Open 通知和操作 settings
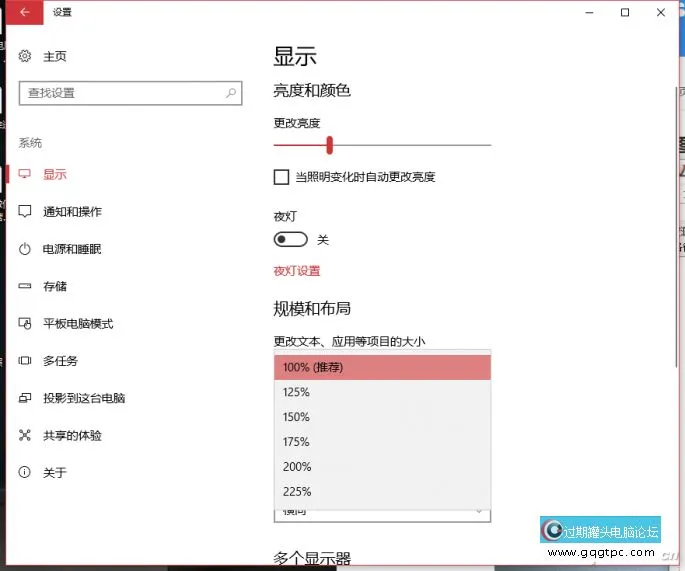Viewport: 685px width, 571px height. tap(73, 212)
